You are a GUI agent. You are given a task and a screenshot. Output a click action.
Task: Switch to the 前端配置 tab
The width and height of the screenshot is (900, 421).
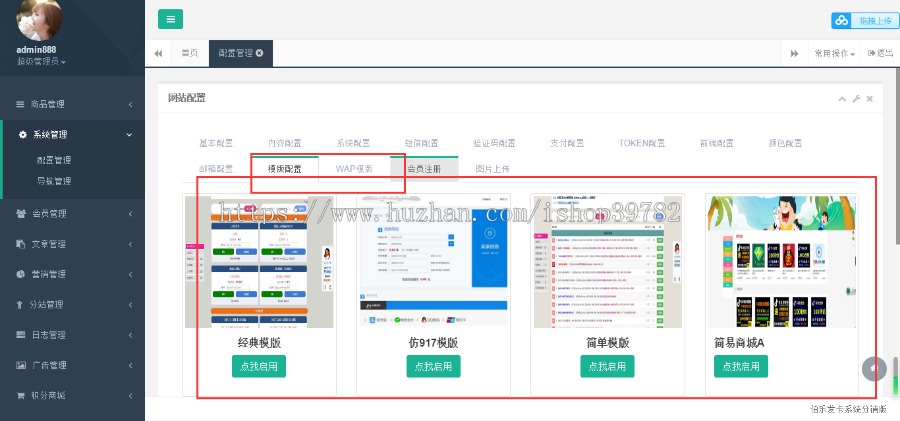coord(716,144)
